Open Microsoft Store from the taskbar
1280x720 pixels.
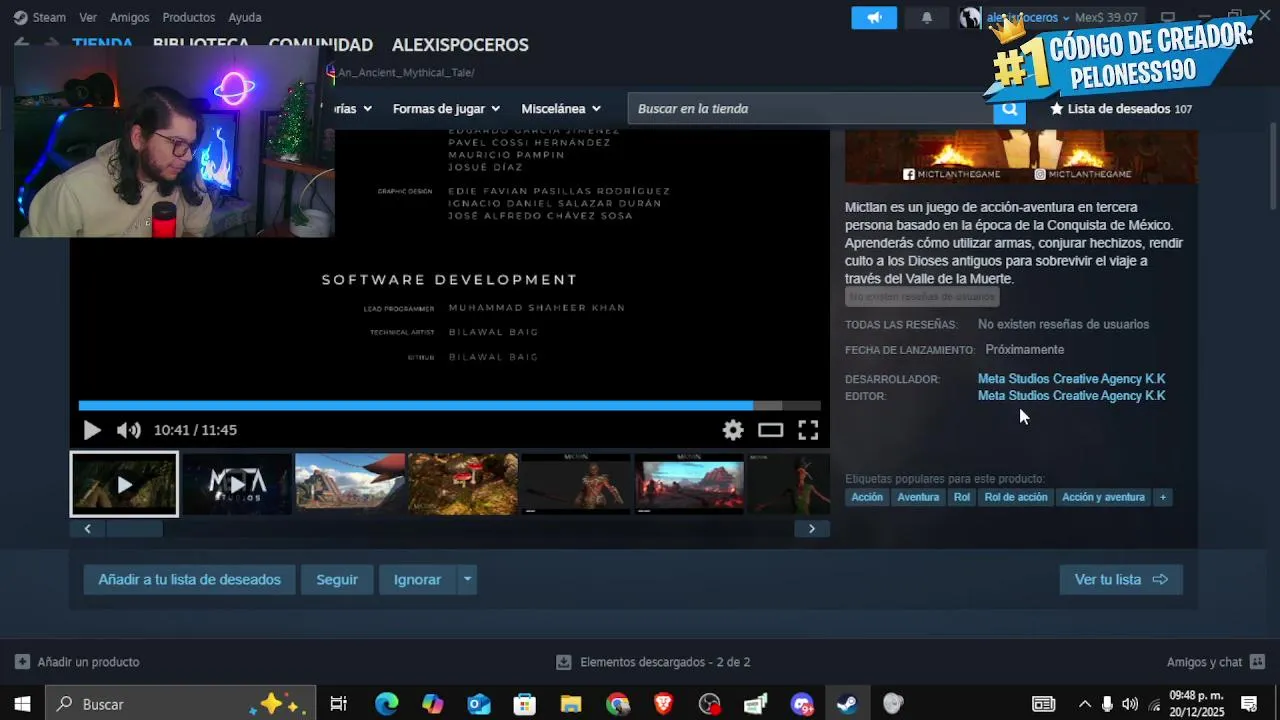525,704
